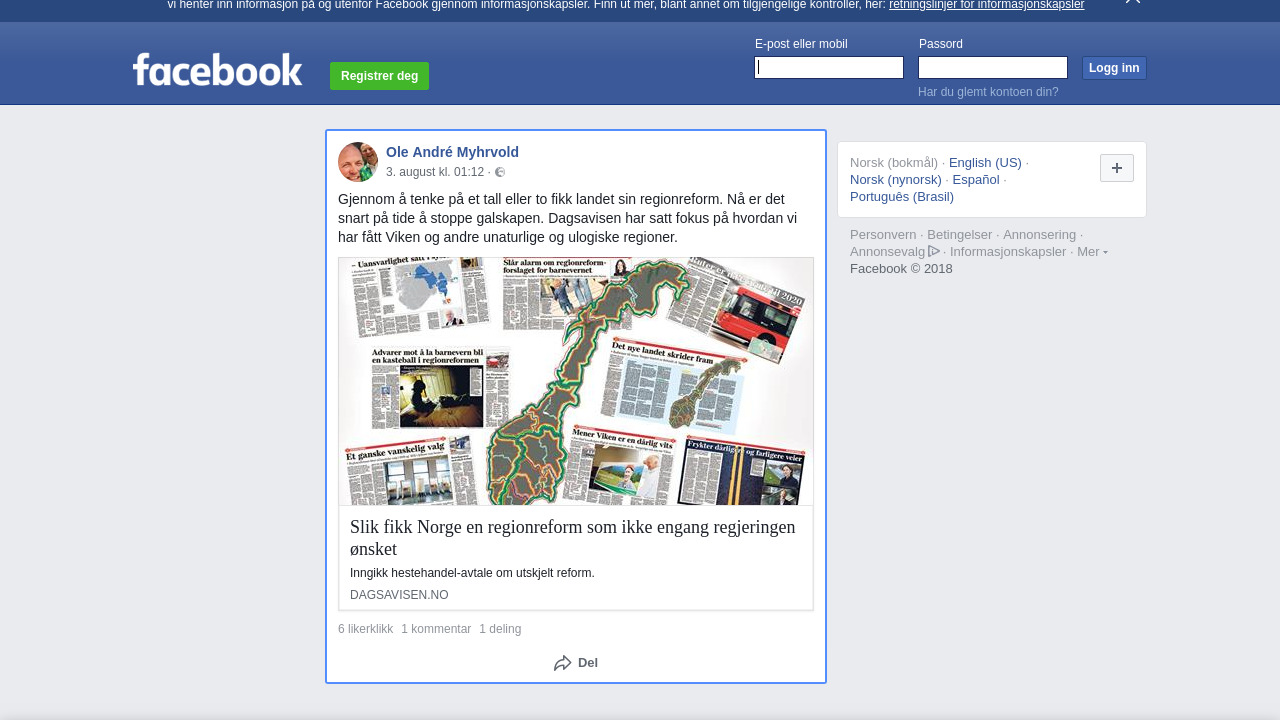The height and width of the screenshot is (720, 1280).
Task: Switch language to Español
Action: 976,180
